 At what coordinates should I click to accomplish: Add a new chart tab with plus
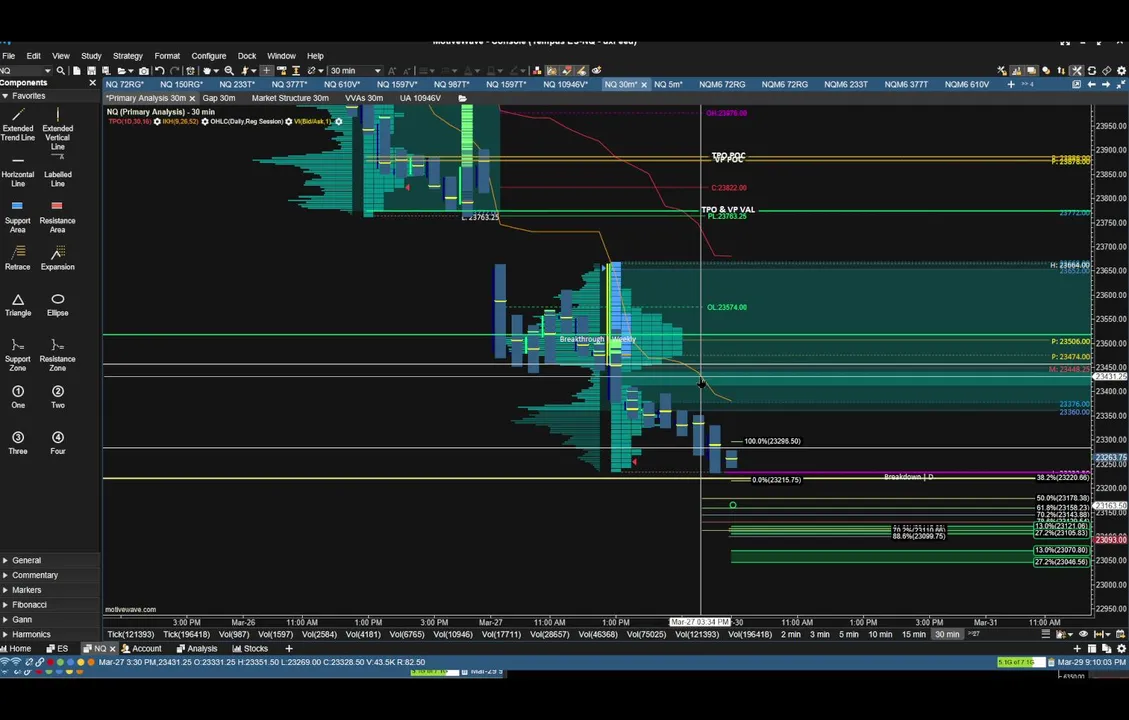pos(1010,84)
